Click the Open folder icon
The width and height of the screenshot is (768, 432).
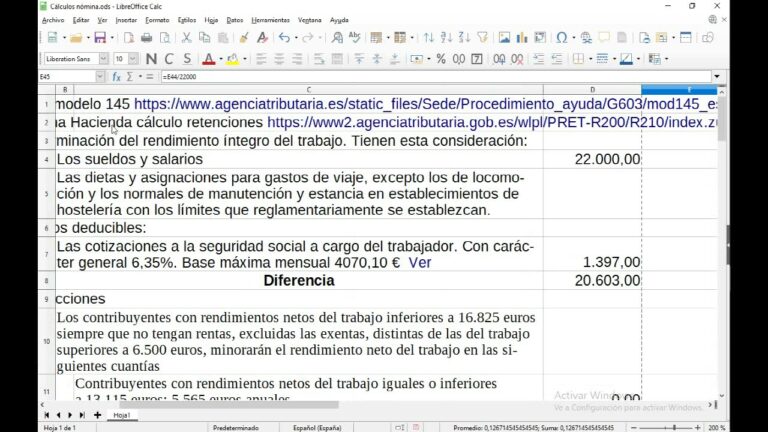(x=76, y=38)
